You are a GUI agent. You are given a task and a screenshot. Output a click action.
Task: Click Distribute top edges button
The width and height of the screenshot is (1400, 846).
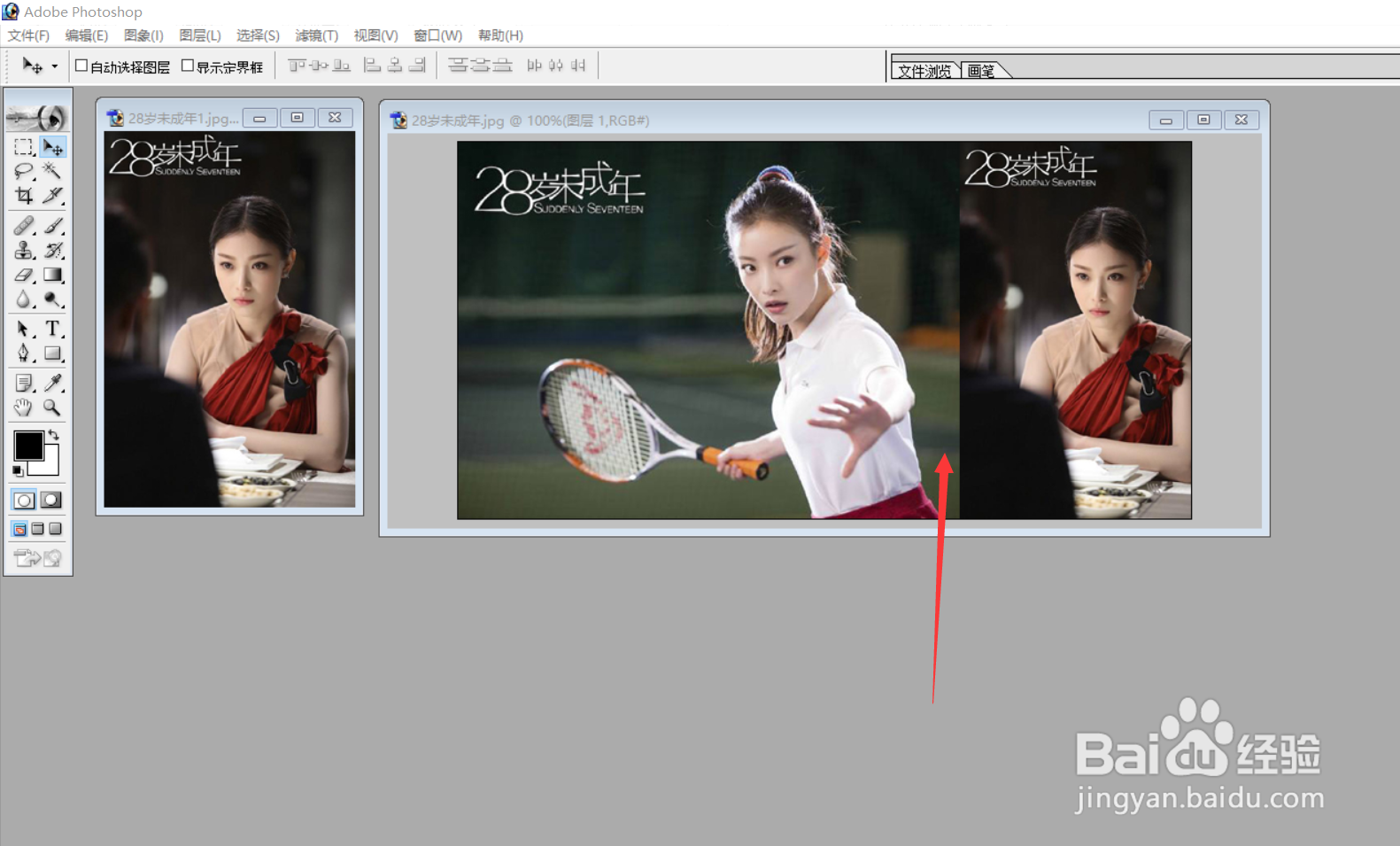coord(458,66)
